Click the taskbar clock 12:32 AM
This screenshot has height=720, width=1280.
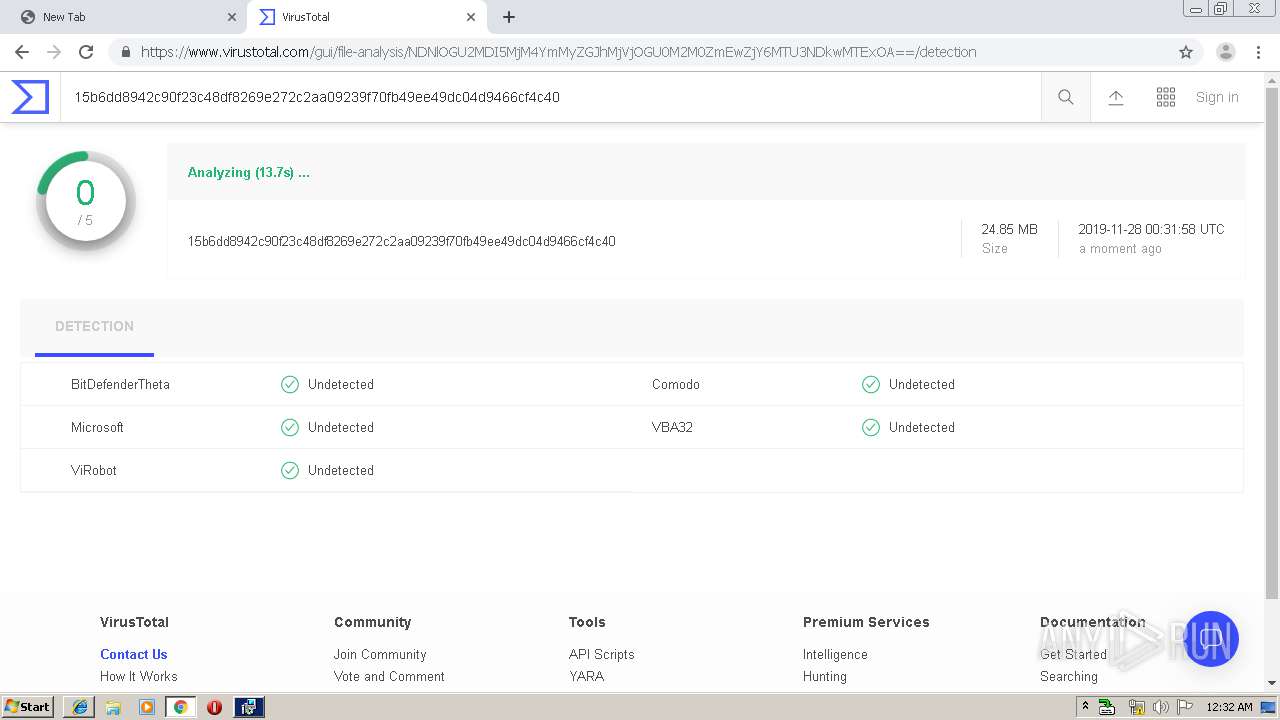click(1229, 707)
